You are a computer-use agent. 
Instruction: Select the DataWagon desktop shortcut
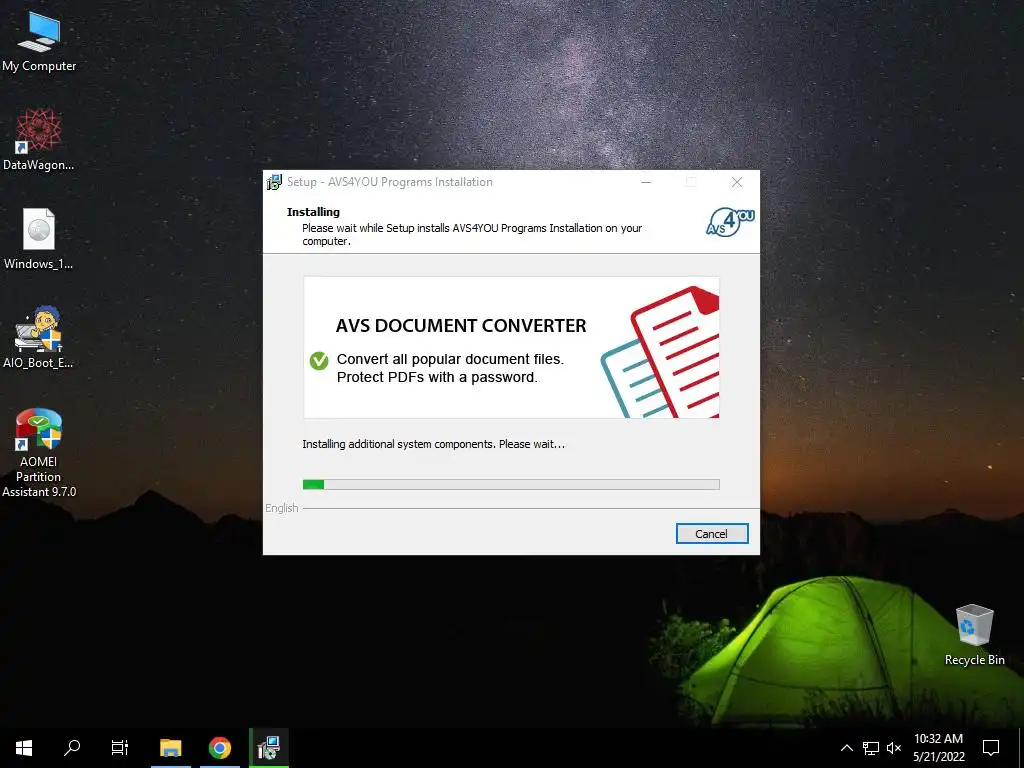click(39, 140)
